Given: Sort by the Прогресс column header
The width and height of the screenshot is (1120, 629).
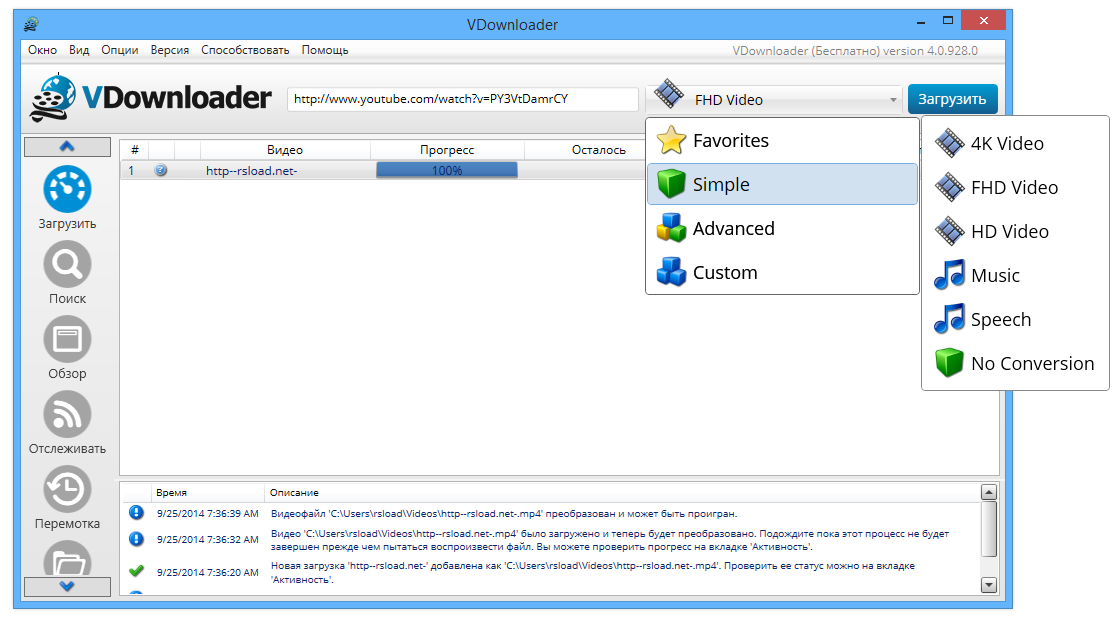Looking at the screenshot, I should pyautogui.click(x=447, y=150).
